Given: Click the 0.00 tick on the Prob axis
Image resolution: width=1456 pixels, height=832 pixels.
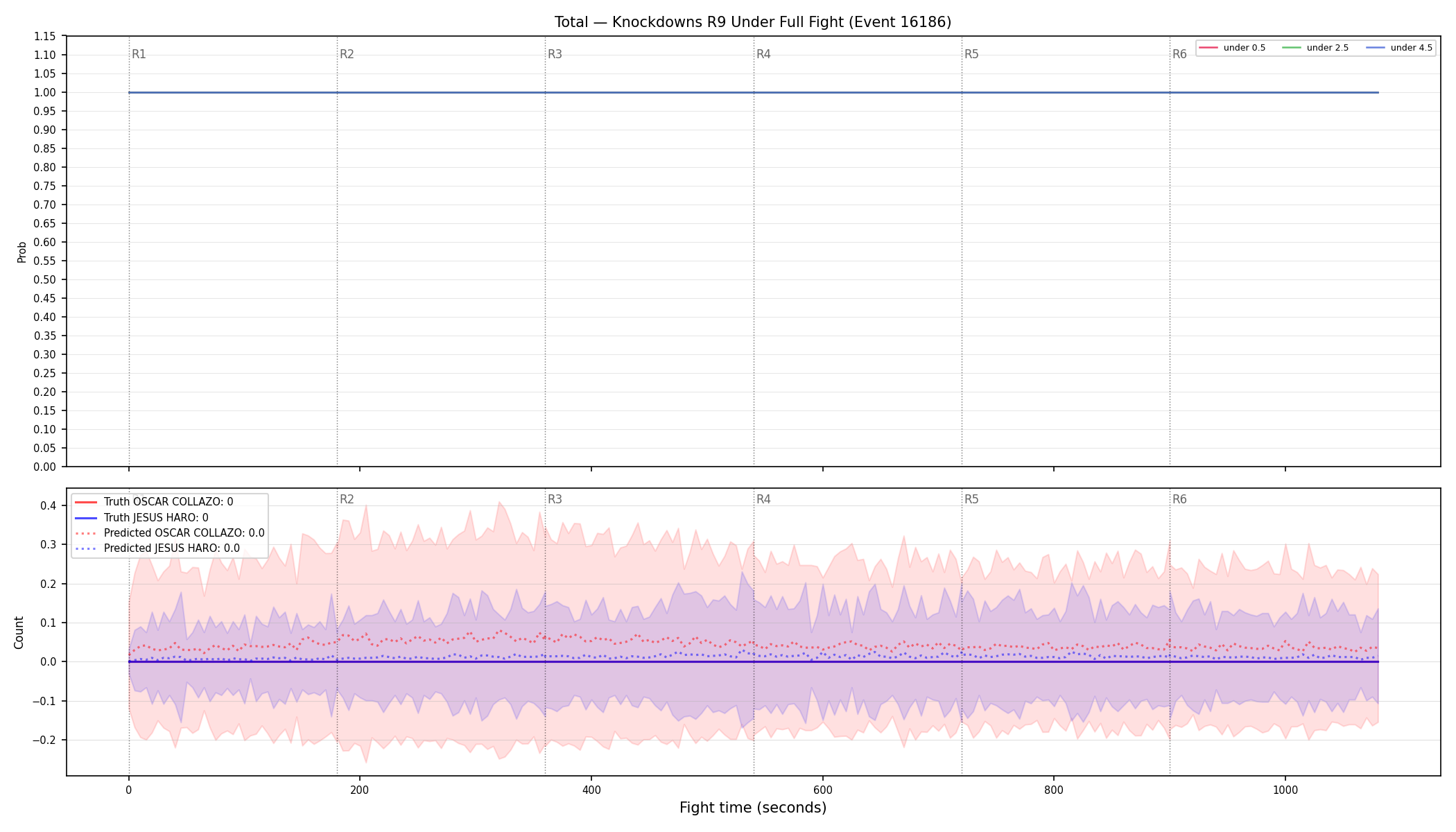Looking at the screenshot, I should [45, 467].
